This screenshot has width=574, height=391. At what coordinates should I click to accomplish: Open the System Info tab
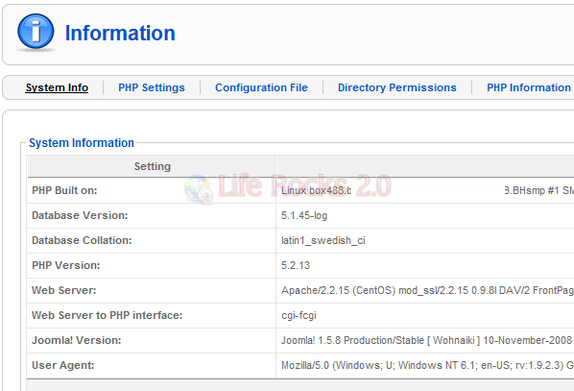tap(57, 87)
